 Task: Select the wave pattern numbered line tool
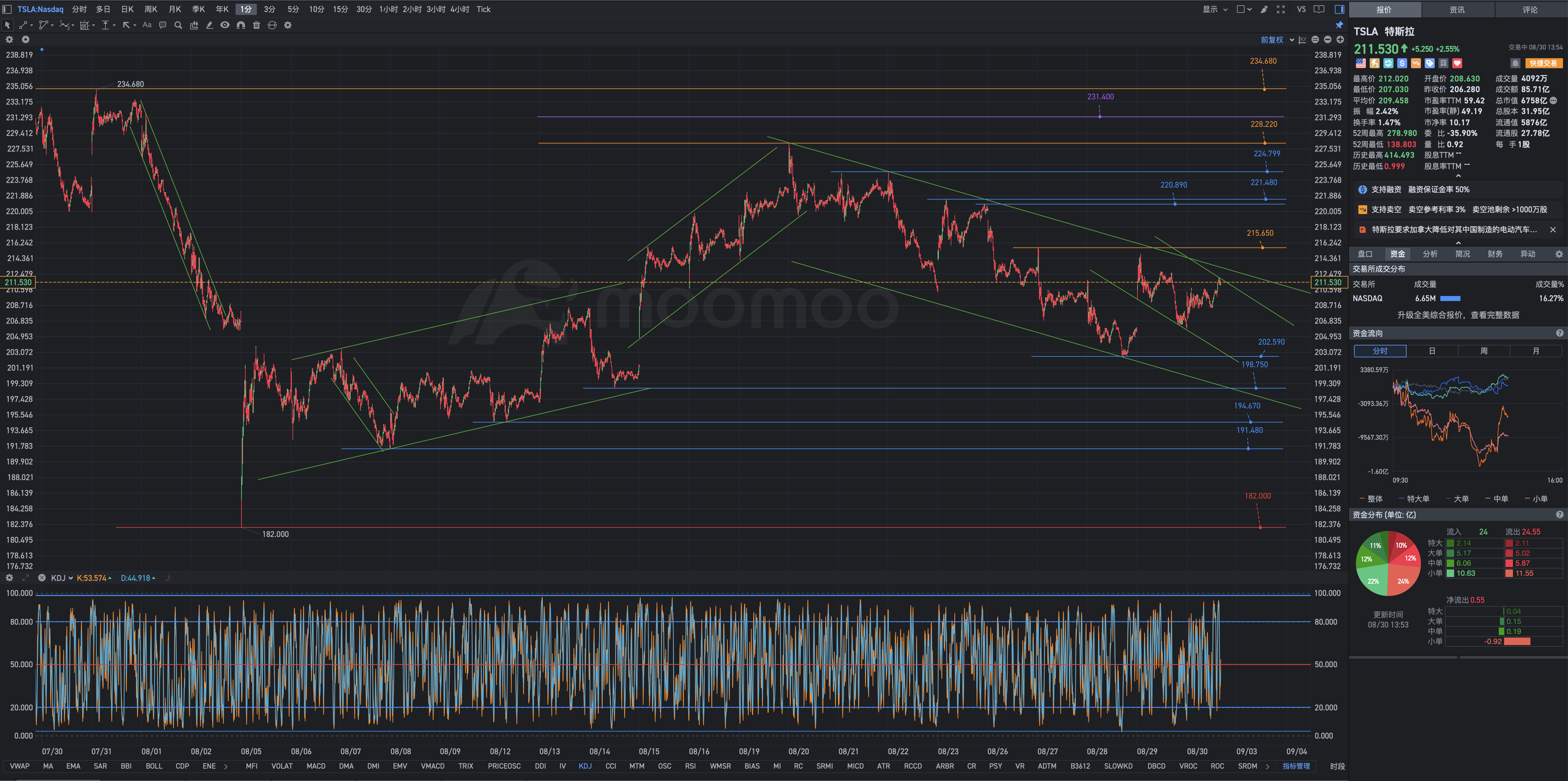[64, 25]
